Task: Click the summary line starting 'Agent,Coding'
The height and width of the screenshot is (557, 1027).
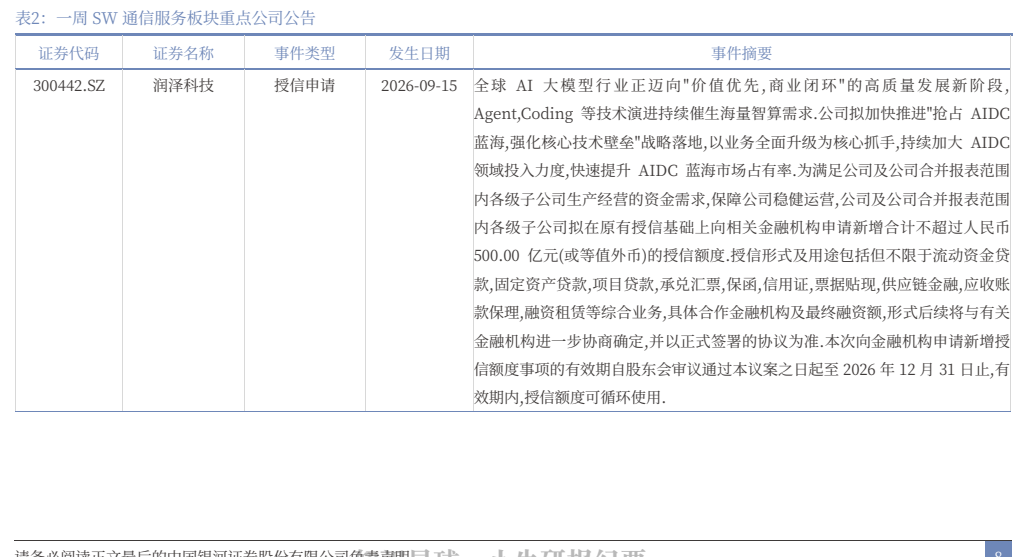Action: coord(741,114)
